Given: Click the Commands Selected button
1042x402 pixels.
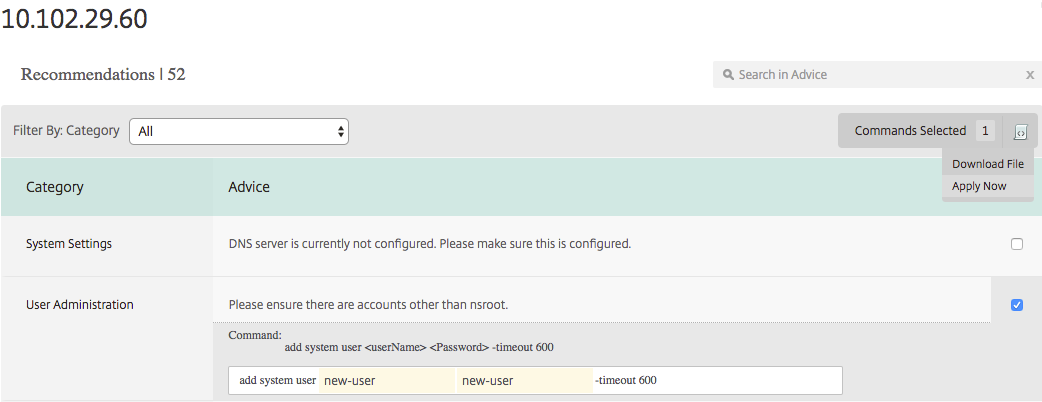Looking at the screenshot, I should pos(910,131).
